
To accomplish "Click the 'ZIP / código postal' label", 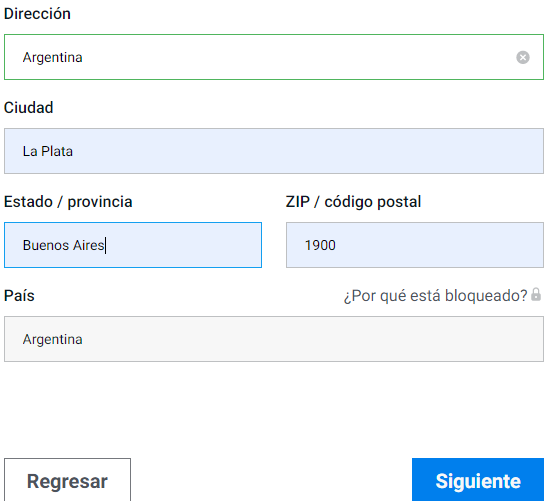I will coord(353,202).
